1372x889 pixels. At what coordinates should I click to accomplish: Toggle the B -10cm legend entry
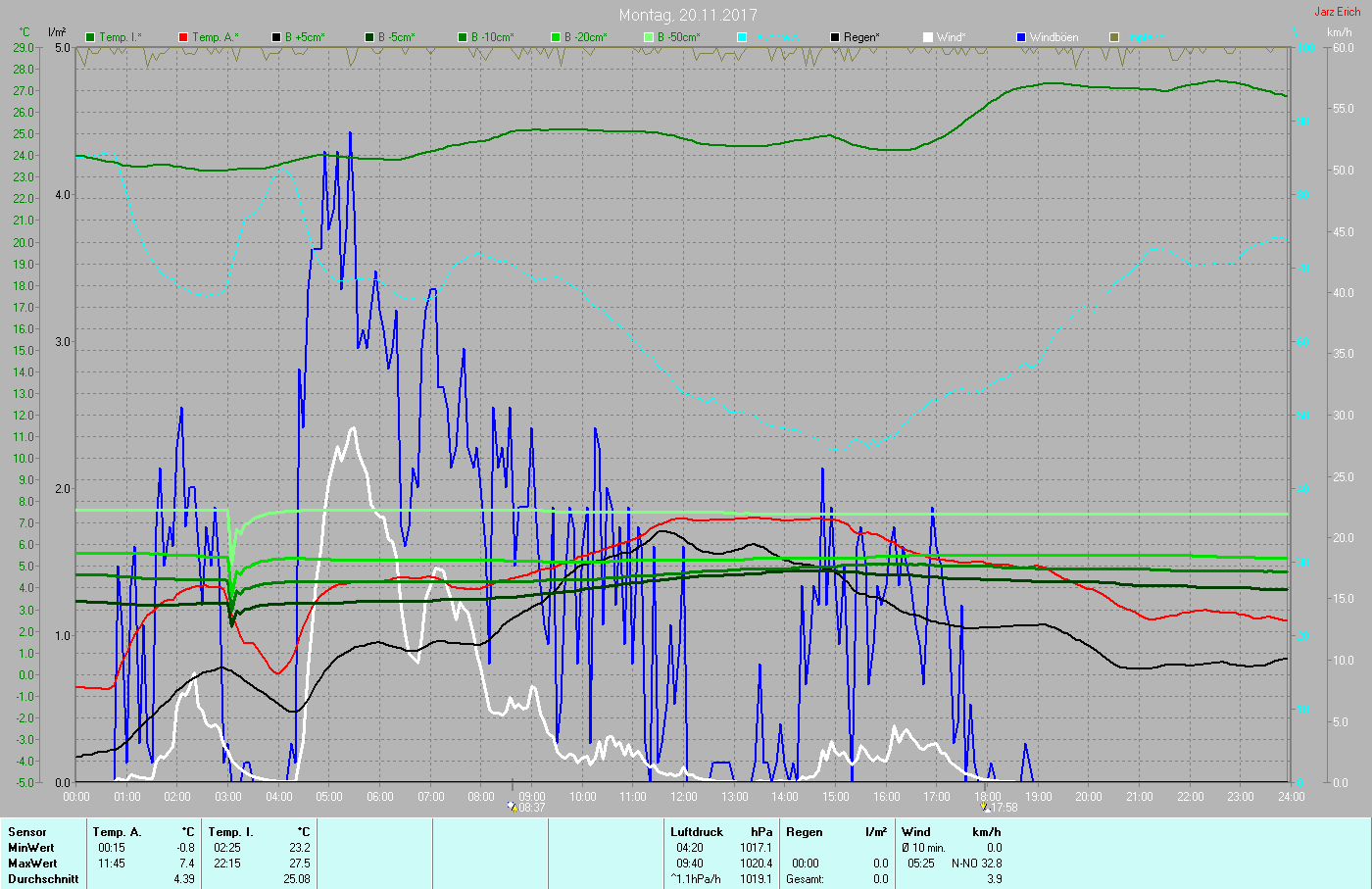(x=491, y=37)
